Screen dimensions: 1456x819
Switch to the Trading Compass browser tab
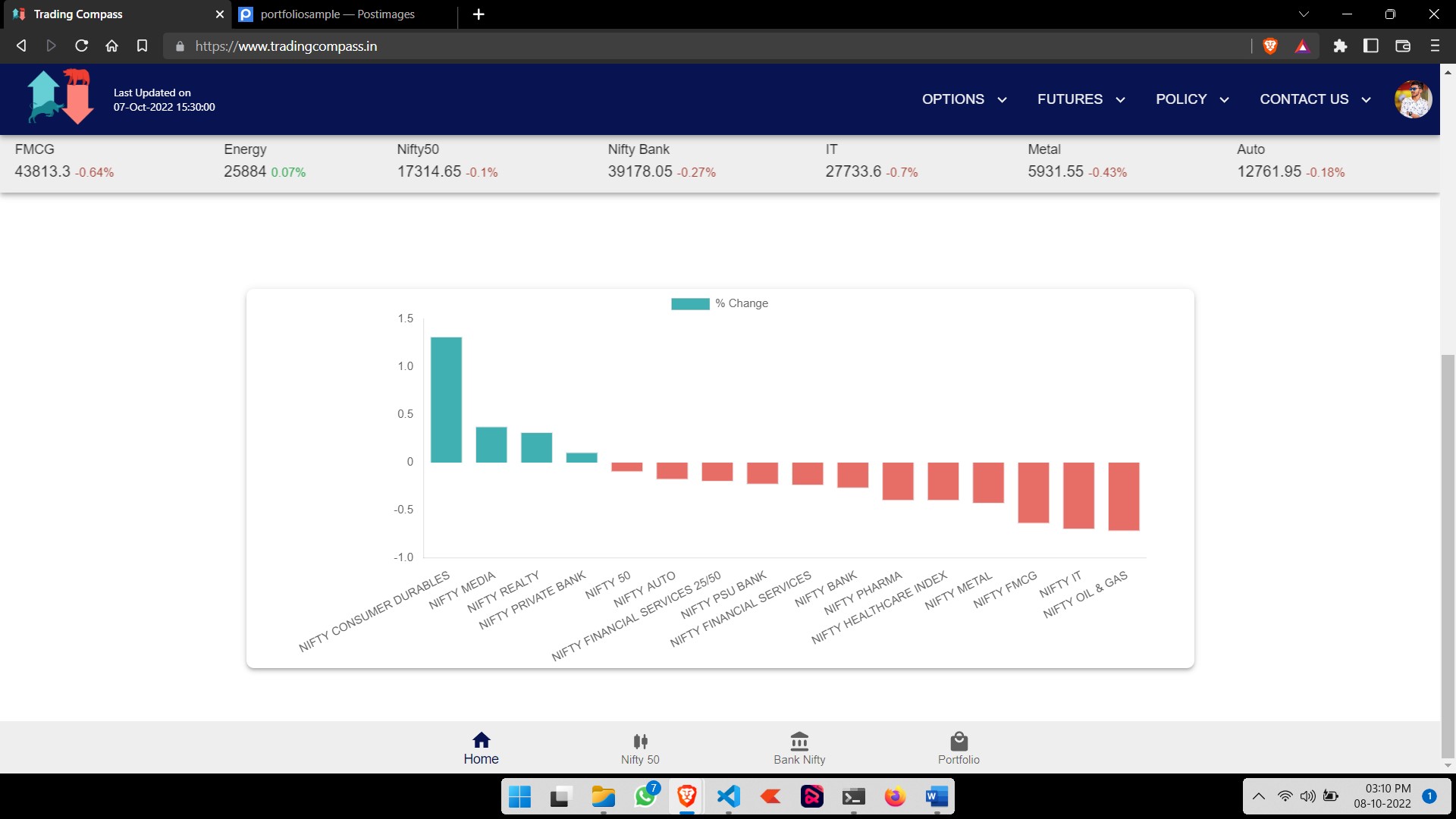point(114,14)
